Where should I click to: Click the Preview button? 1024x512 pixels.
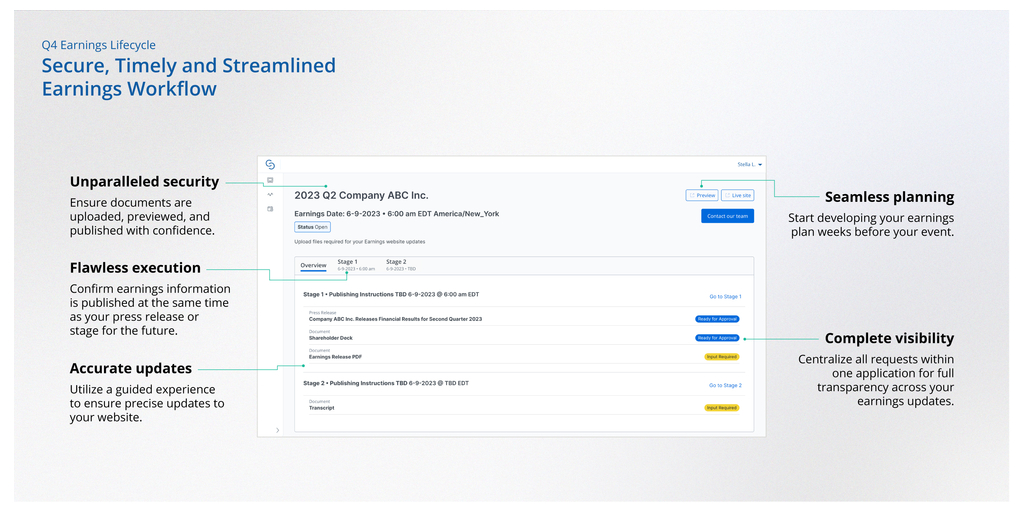[x=702, y=195]
